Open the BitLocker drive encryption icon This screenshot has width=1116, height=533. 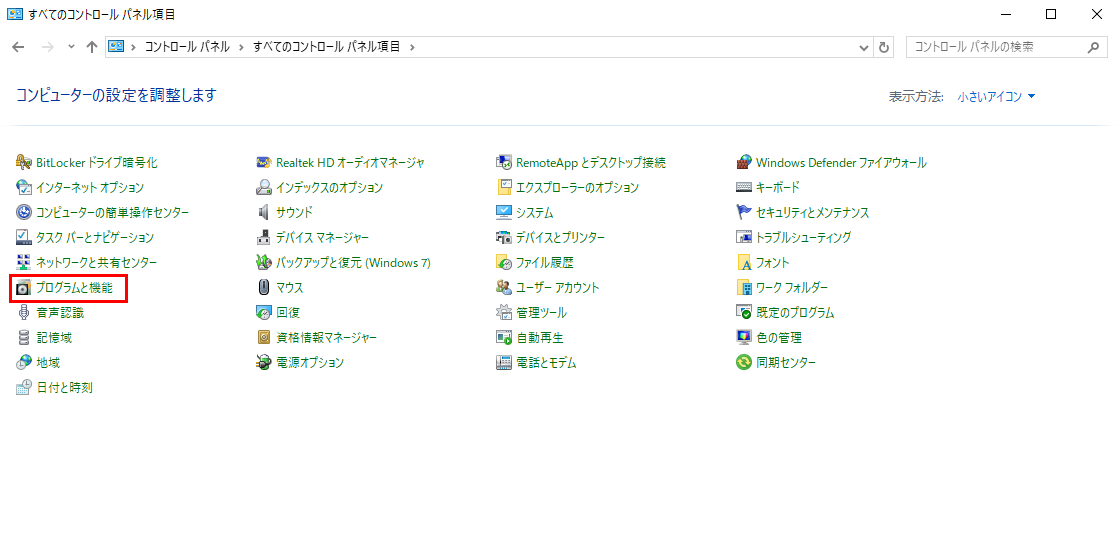(23, 163)
